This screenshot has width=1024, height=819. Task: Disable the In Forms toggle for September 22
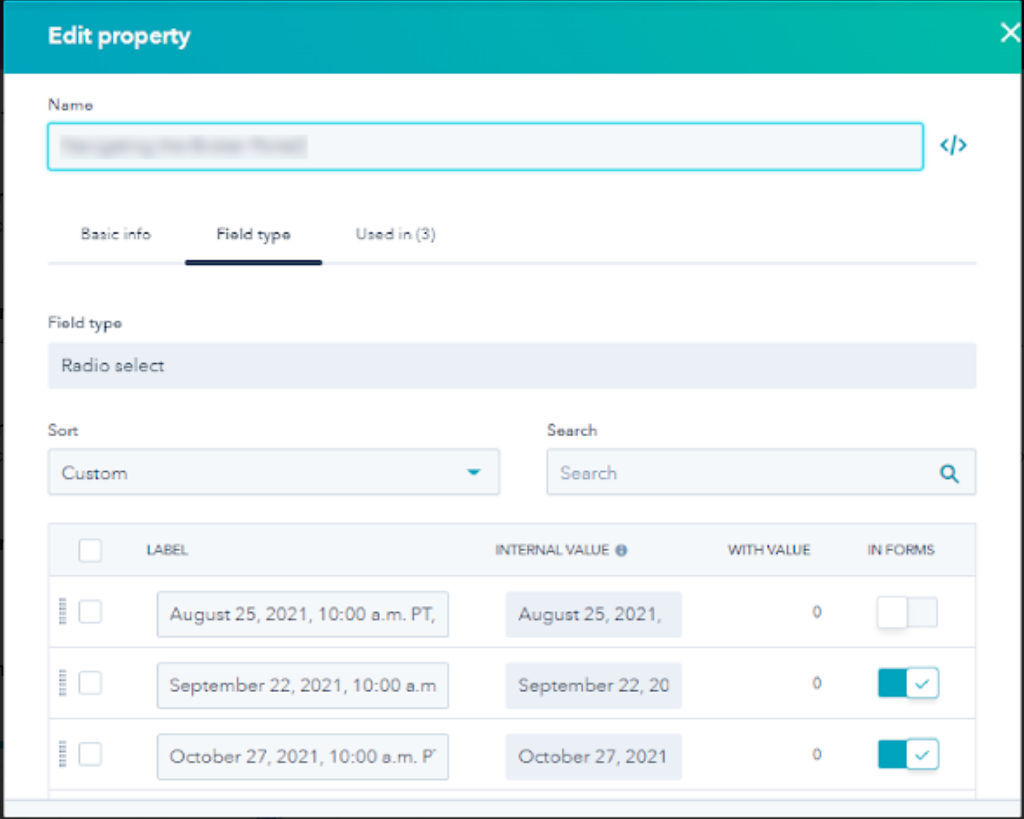(x=907, y=684)
